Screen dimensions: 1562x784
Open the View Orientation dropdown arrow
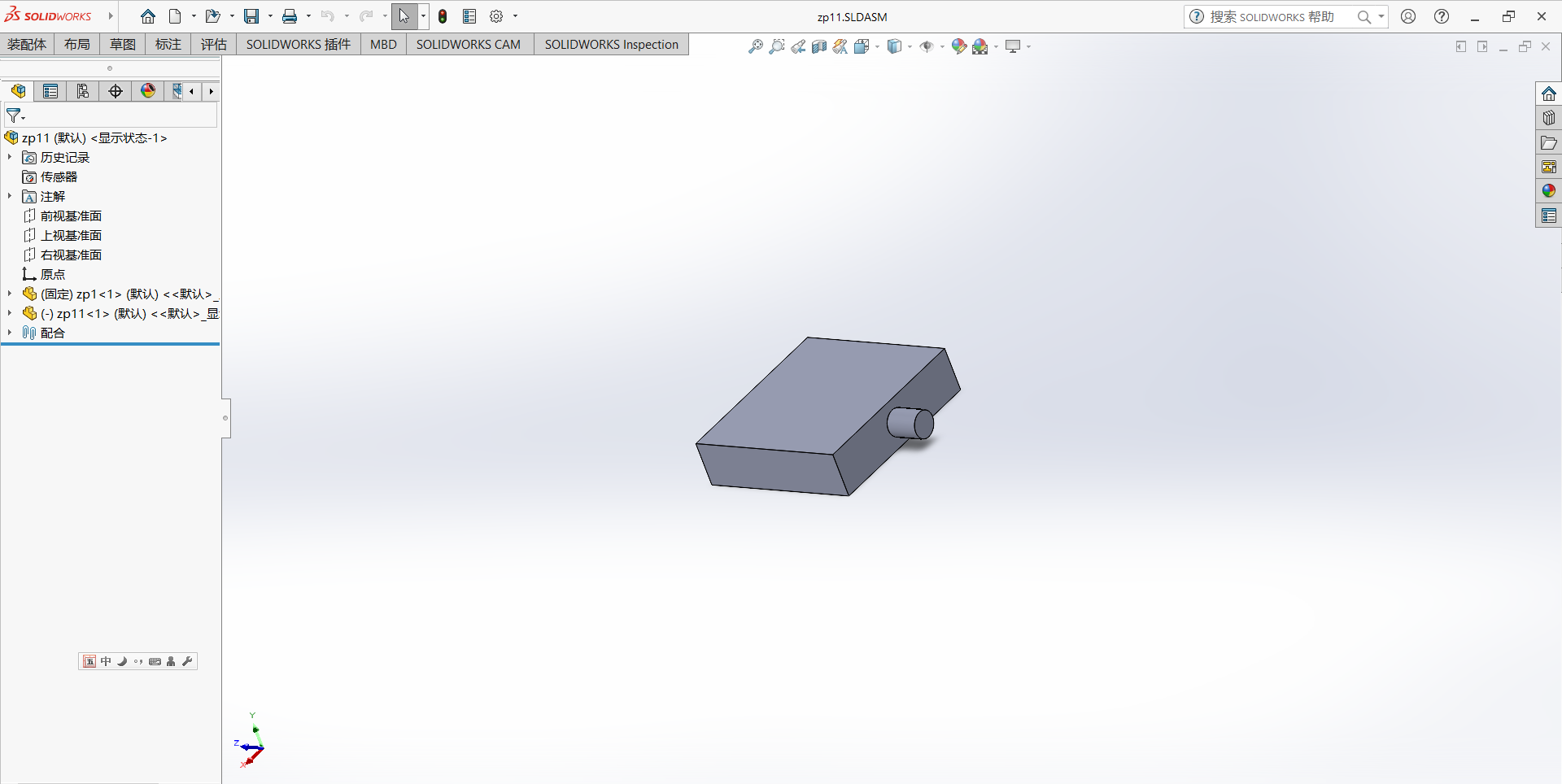click(877, 46)
